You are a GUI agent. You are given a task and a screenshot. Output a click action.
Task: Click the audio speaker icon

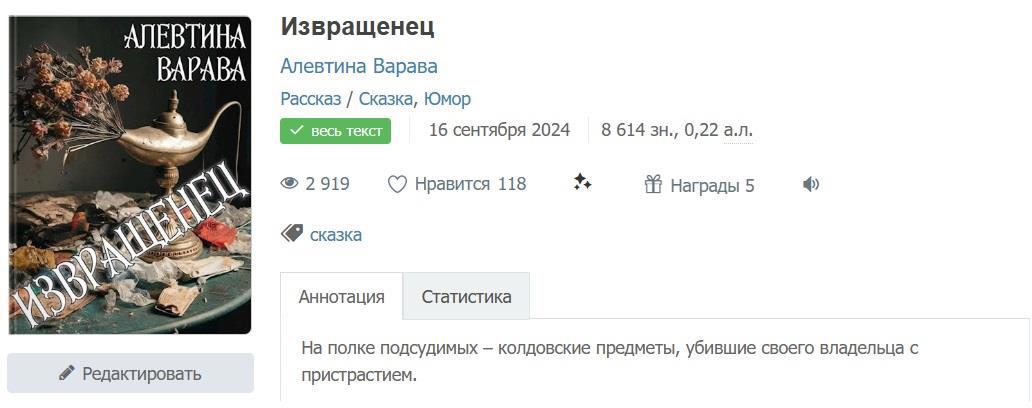[811, 184]
